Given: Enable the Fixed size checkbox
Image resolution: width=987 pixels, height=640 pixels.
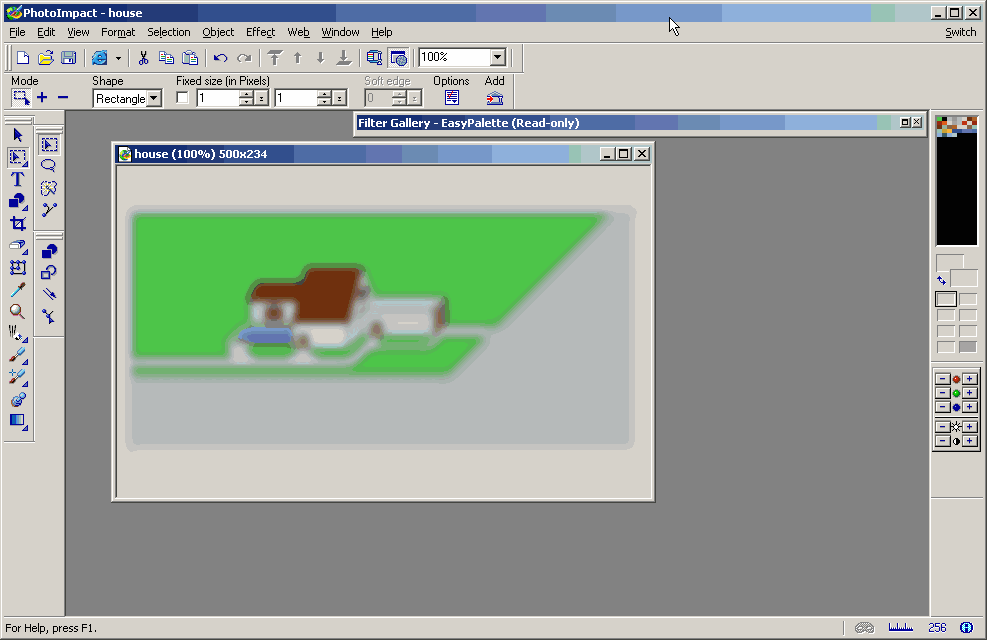Looking at the screenshot, I should coord(183,98).
